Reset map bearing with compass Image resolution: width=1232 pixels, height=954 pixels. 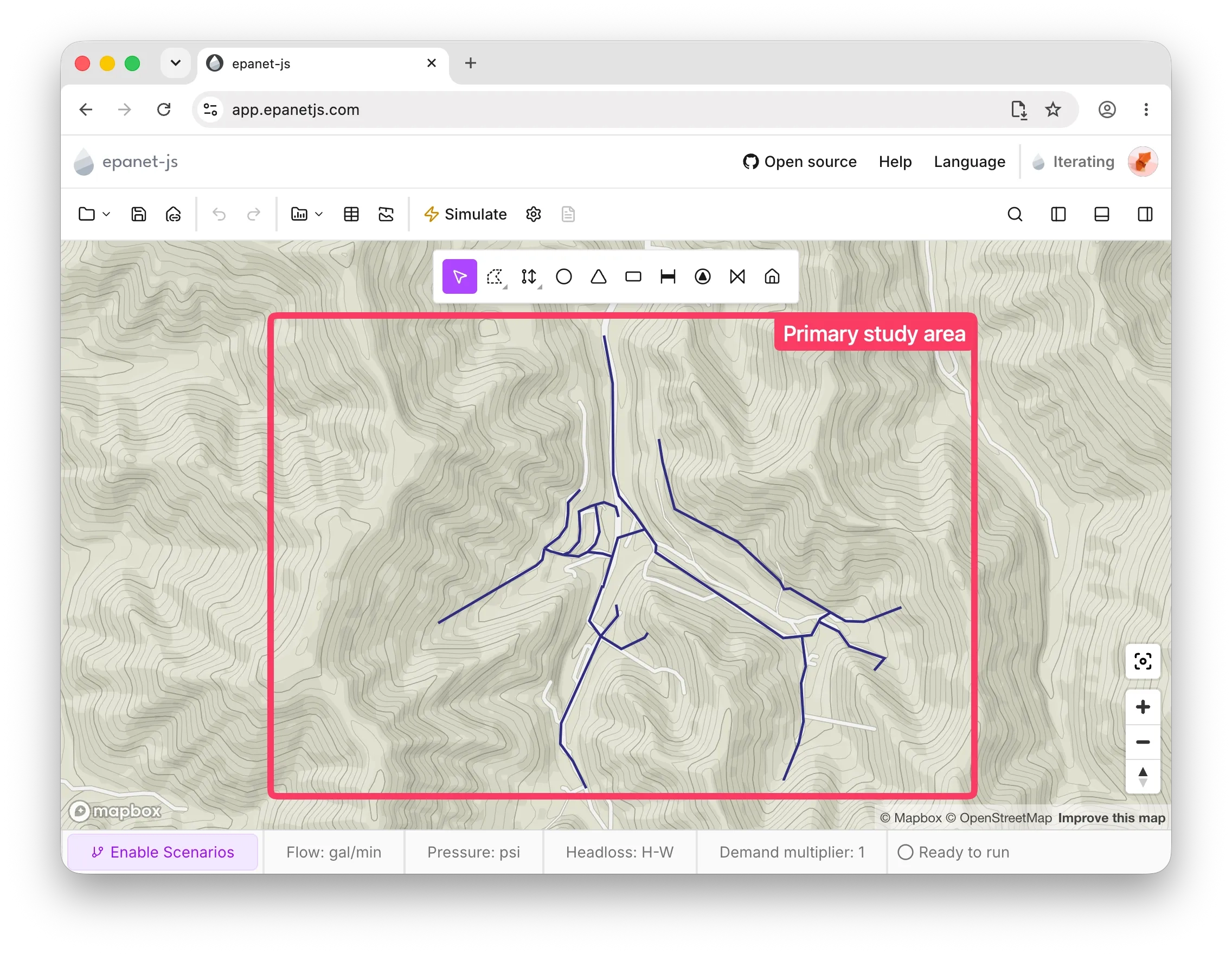[1143, 777]
